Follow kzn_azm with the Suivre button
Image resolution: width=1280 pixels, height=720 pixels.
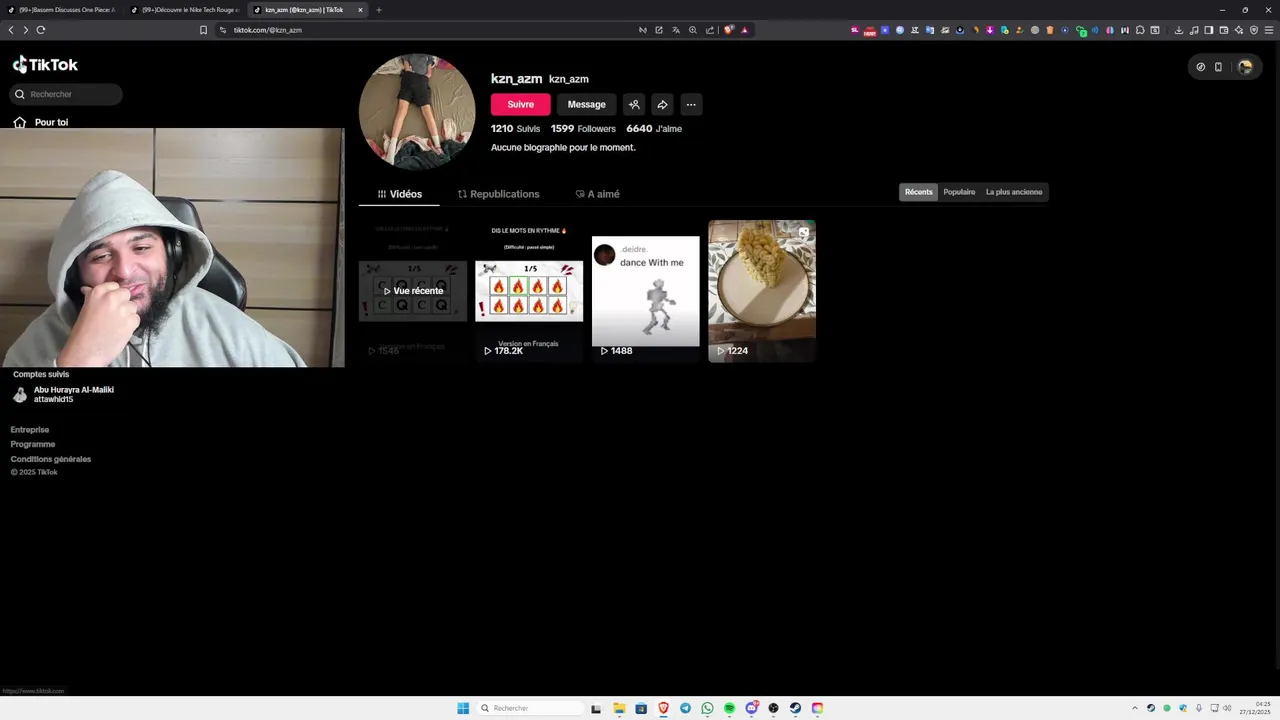(520, 104)
